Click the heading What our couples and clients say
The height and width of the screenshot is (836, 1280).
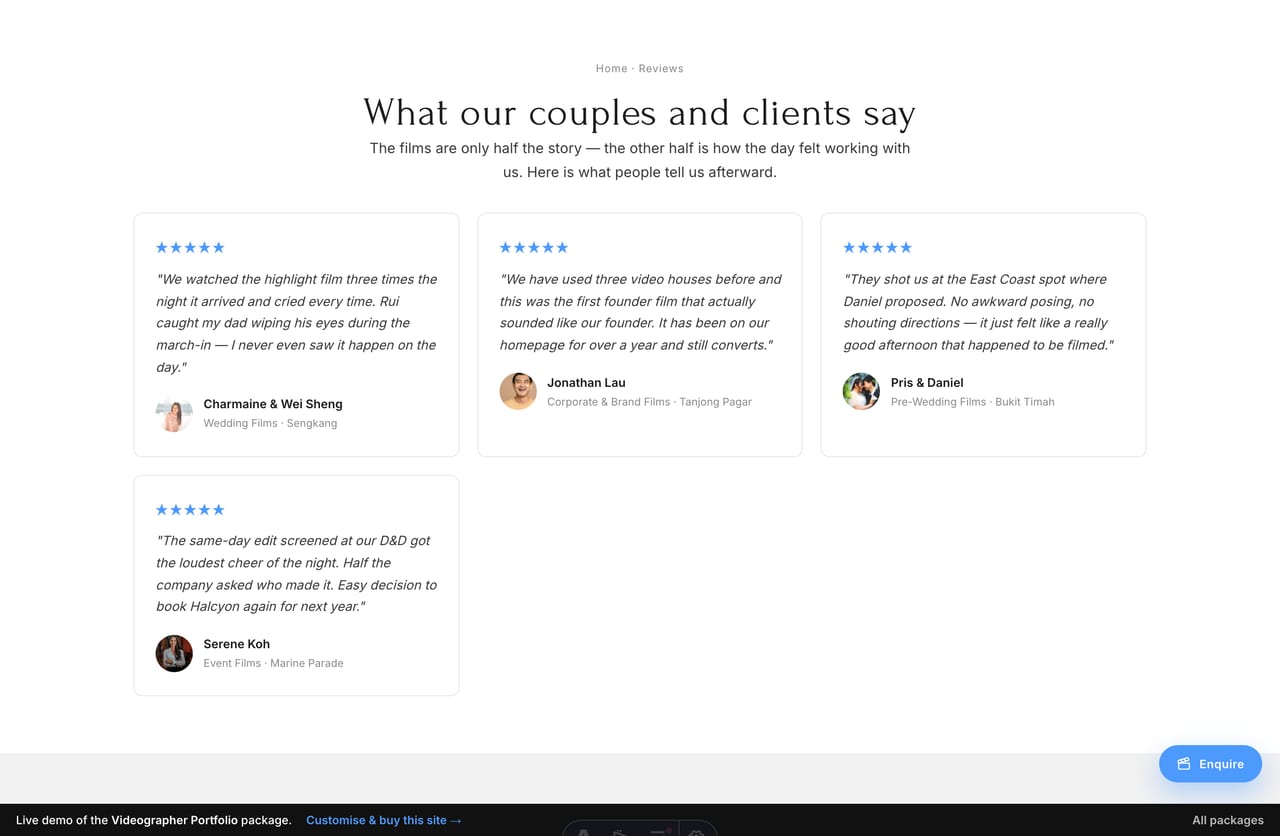click(x=640, y=113)
